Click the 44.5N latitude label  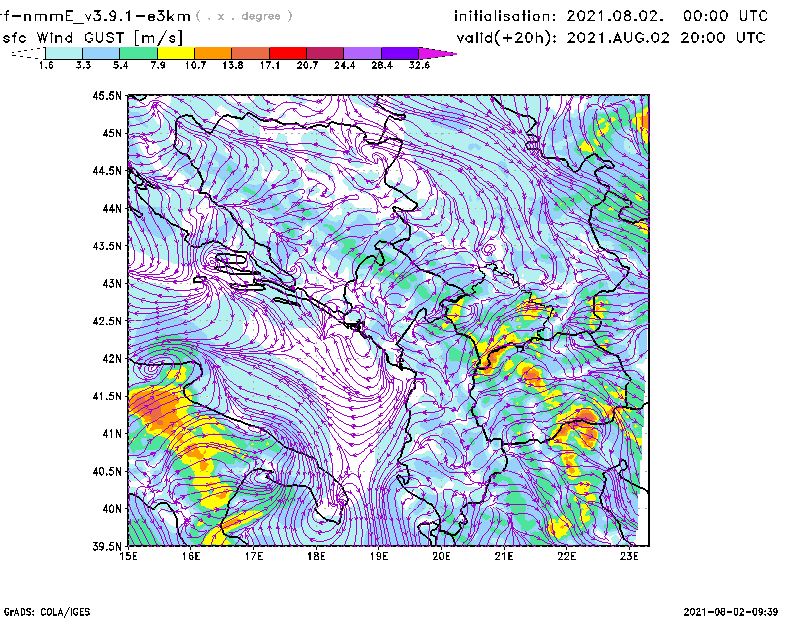(108, 170)
